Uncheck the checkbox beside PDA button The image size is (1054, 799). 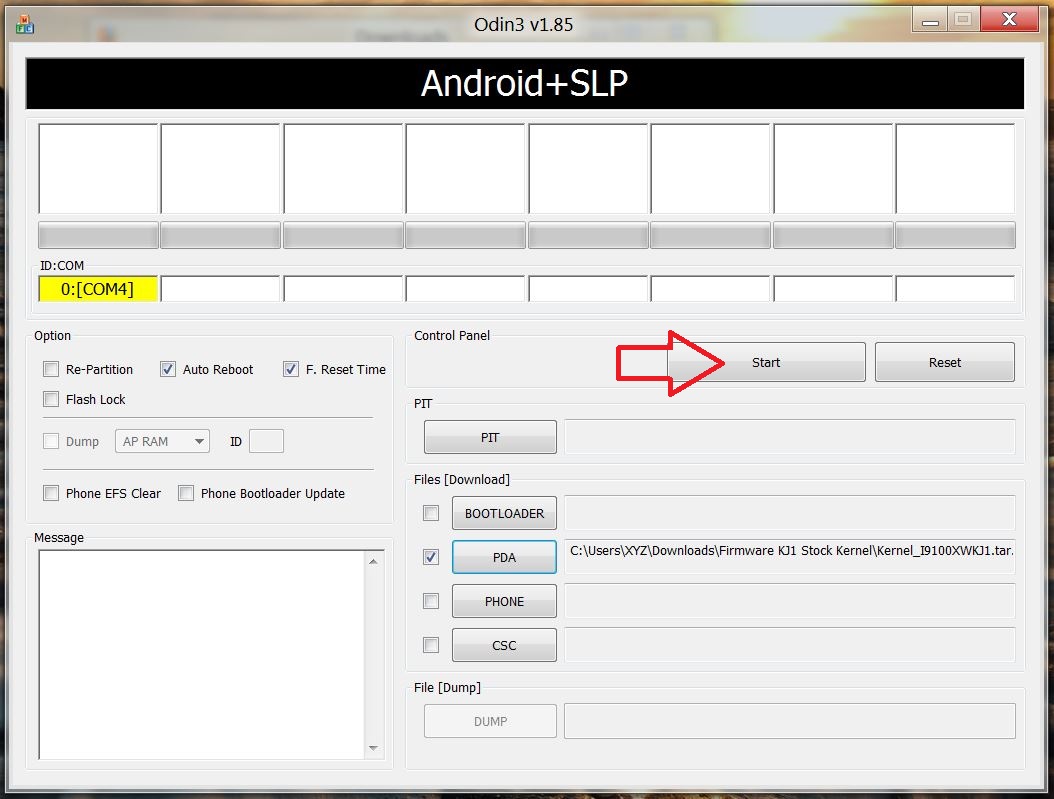pos(431,557)
